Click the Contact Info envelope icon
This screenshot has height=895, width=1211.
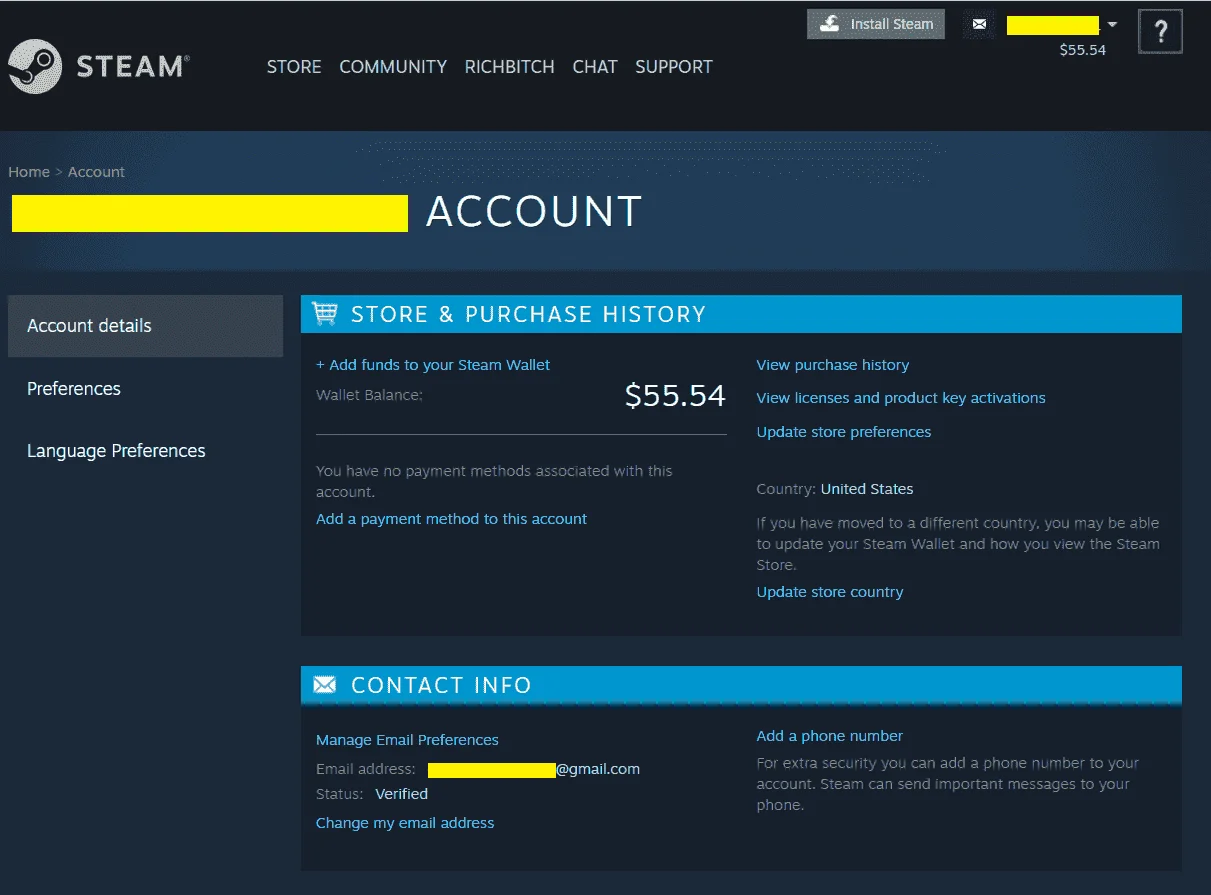pyautogui.click(x=325, y=685)
